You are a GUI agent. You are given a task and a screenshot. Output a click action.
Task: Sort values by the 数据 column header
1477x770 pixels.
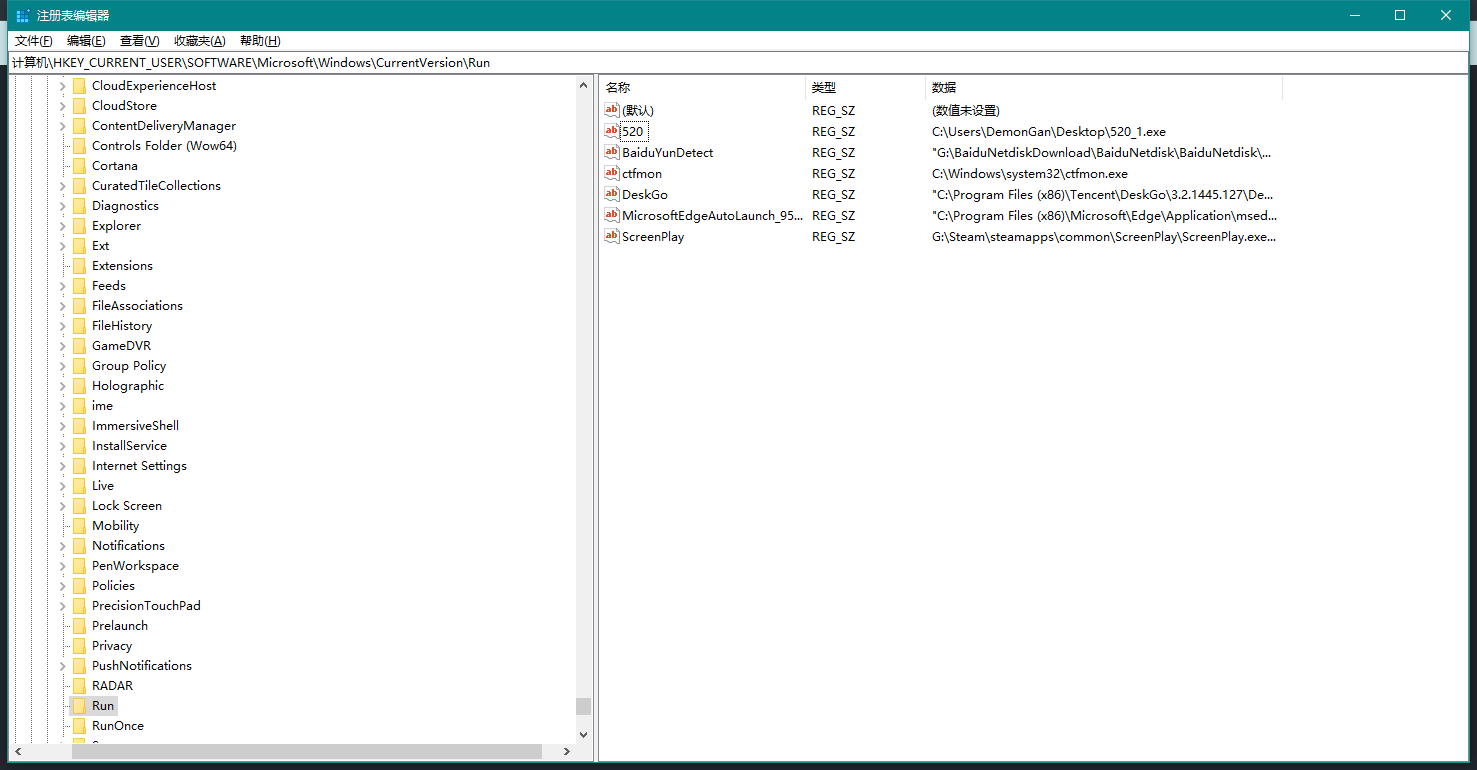[1104, 88]
